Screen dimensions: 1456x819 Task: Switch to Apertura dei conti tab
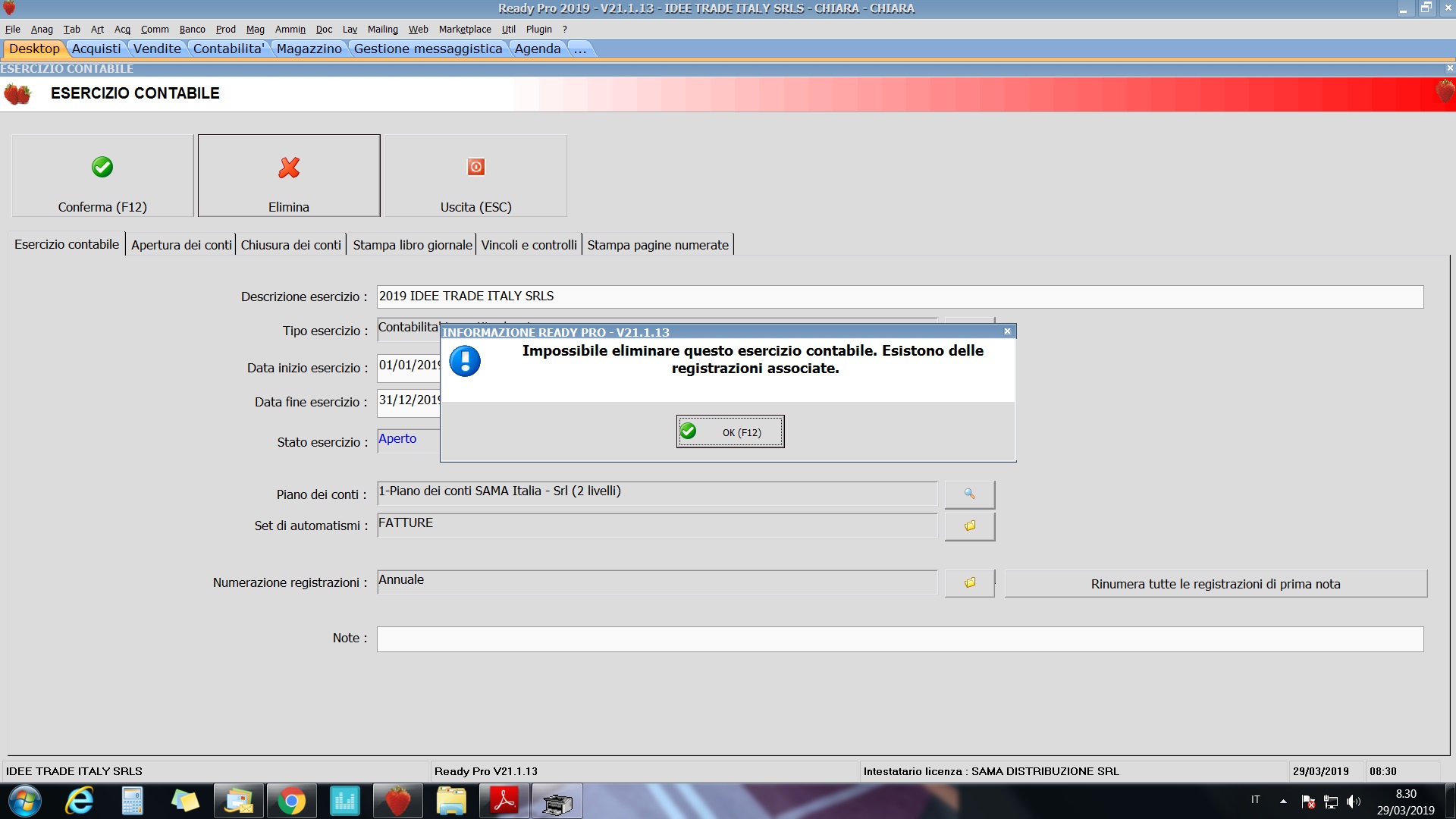[181, 245]
